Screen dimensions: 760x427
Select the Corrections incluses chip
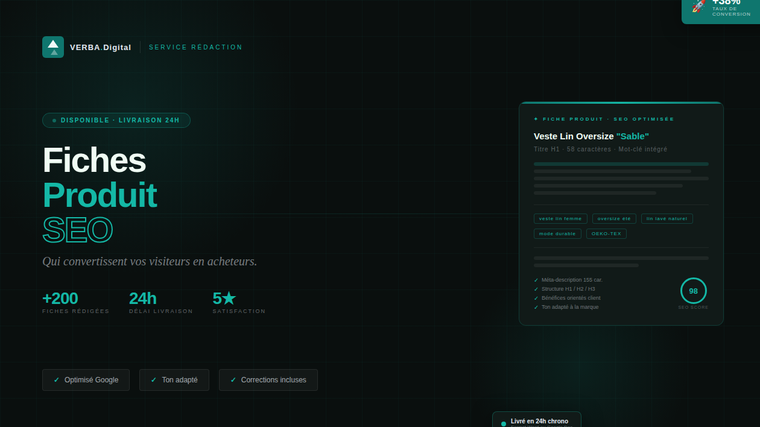[x=268, y=380]
